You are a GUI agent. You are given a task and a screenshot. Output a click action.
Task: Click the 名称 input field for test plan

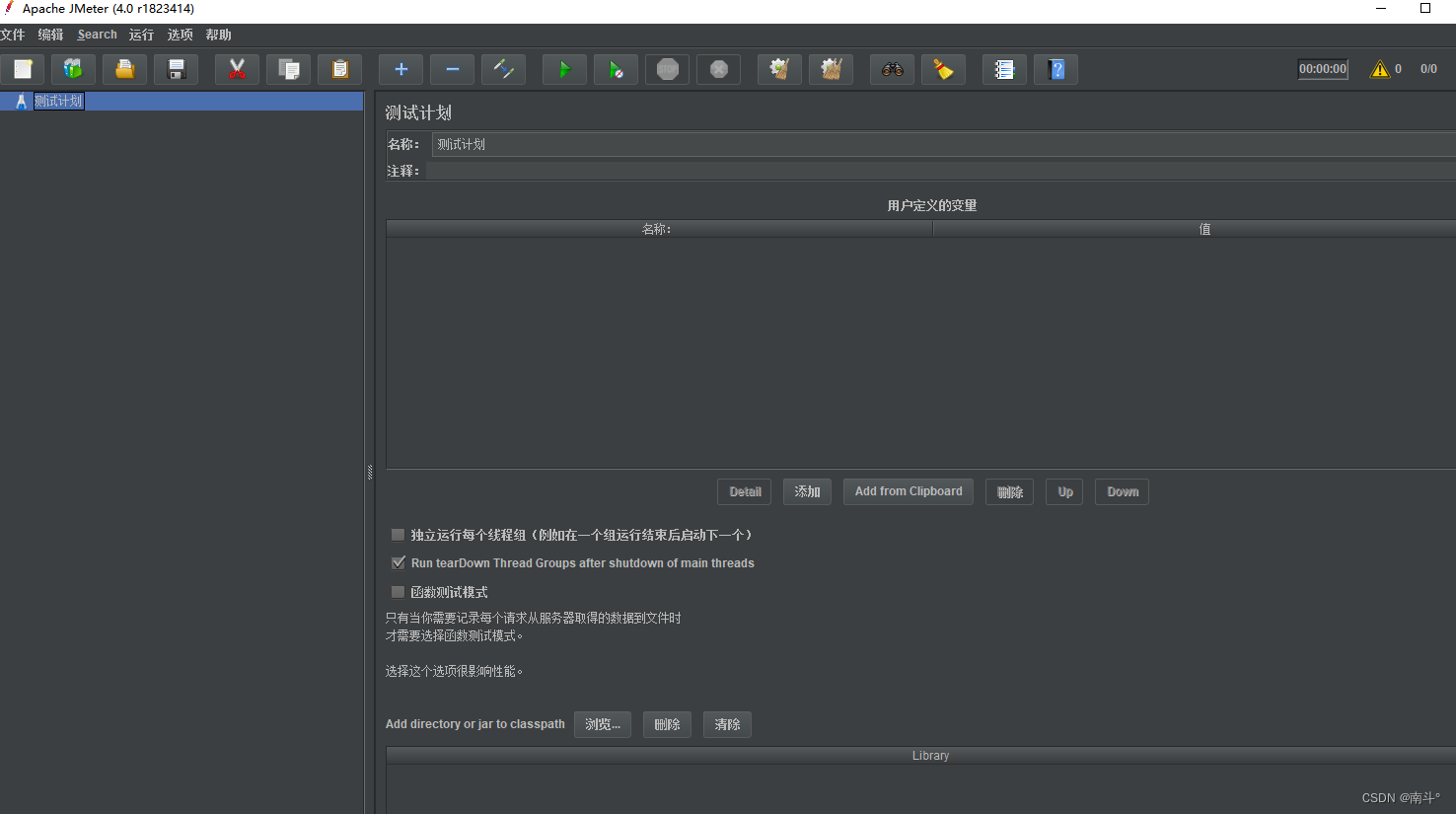click(x=943, y=144)
